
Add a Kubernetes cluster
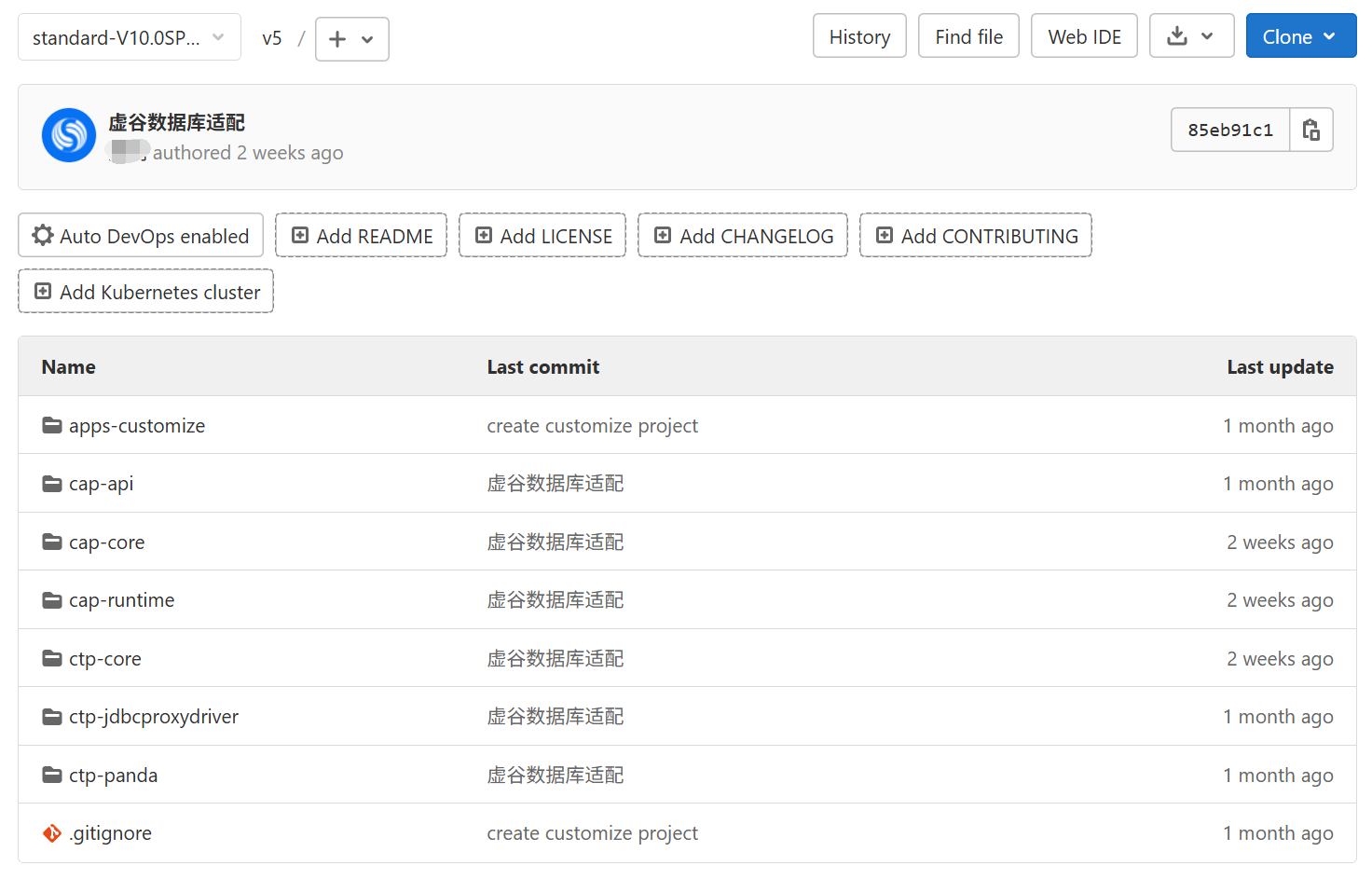click(145, 292)
